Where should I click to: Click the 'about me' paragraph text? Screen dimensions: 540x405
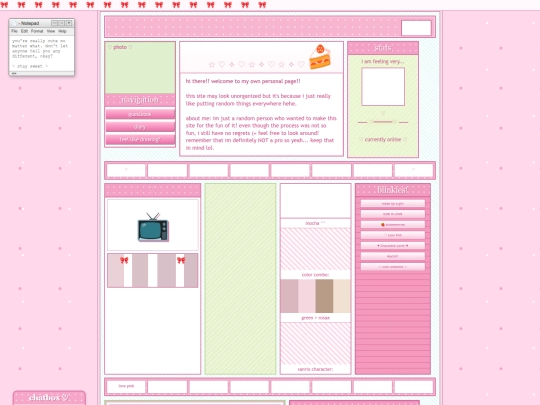click(261, 133)
